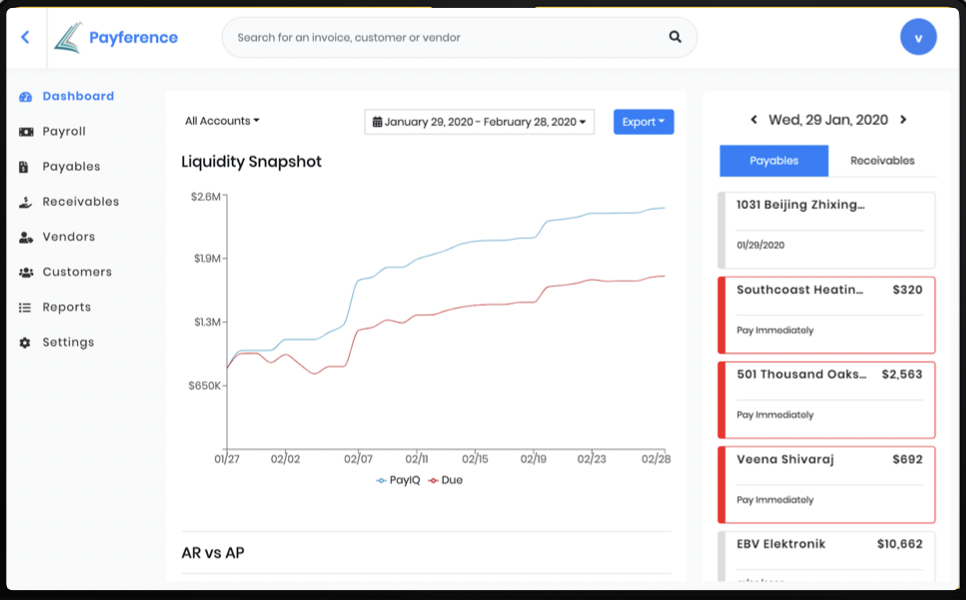This screenshot has height=600, width=966.
Task: Open the date range picker
Action: (478, 120)
